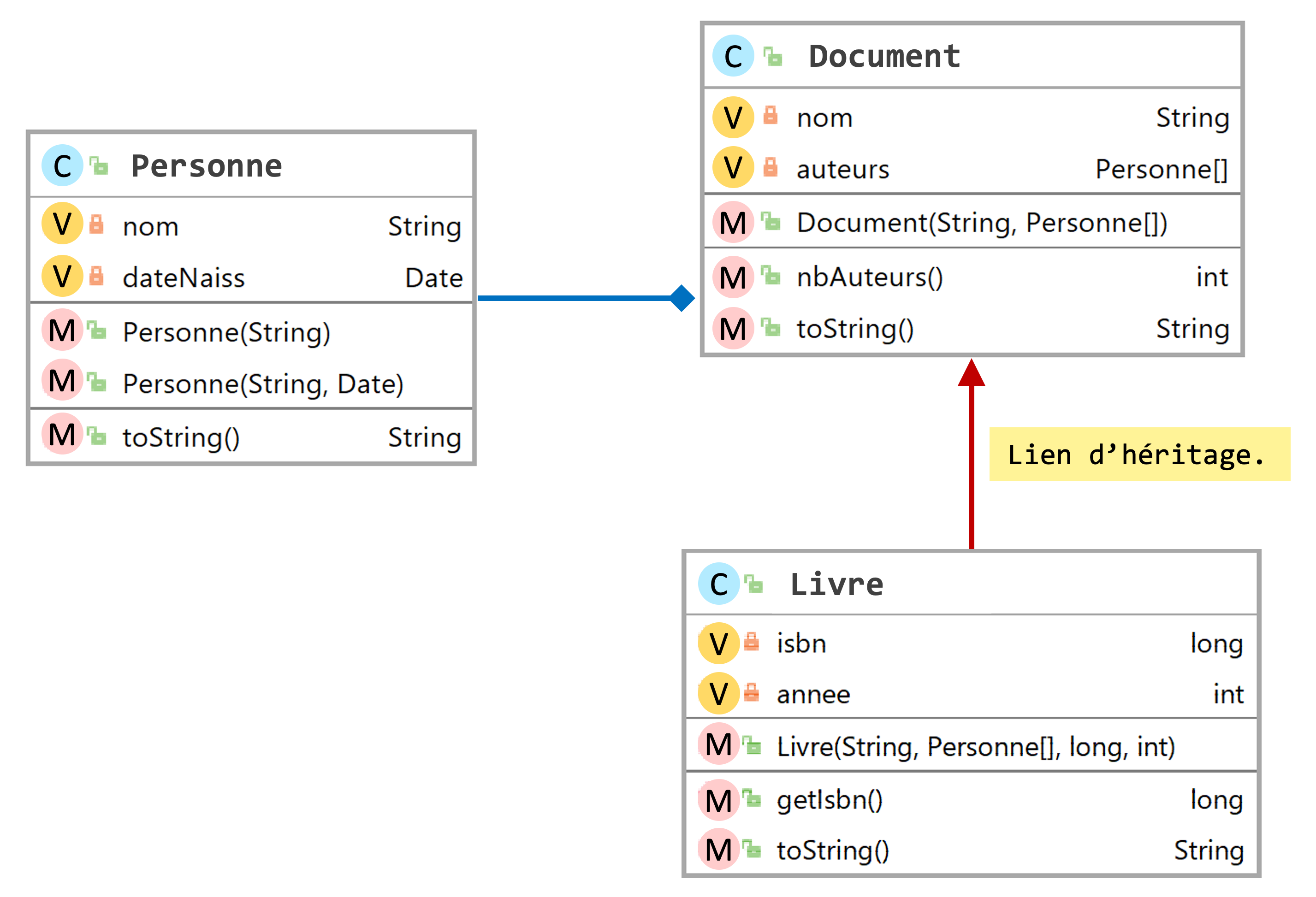Screen dimensions: 1316x897
Task: Click the M icon for Livre toString()
Action: pyautogui.click(x=719, y=849)
